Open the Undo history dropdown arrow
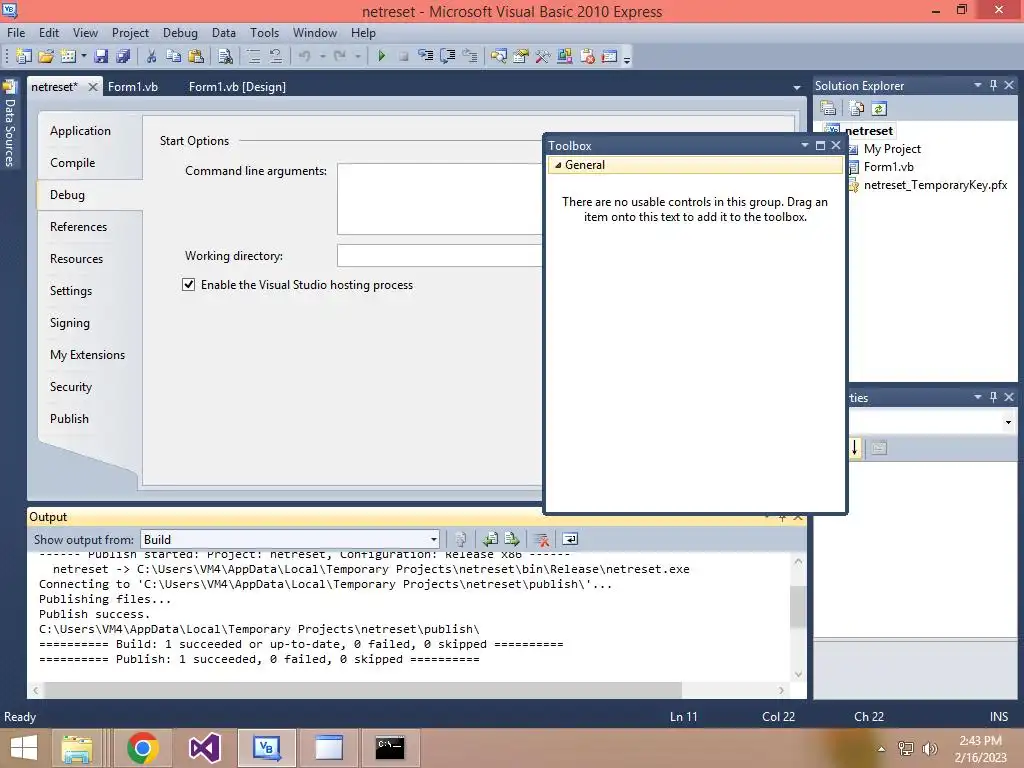The width and height of the screenshot is (1024, 768). [x=323, y=56]
